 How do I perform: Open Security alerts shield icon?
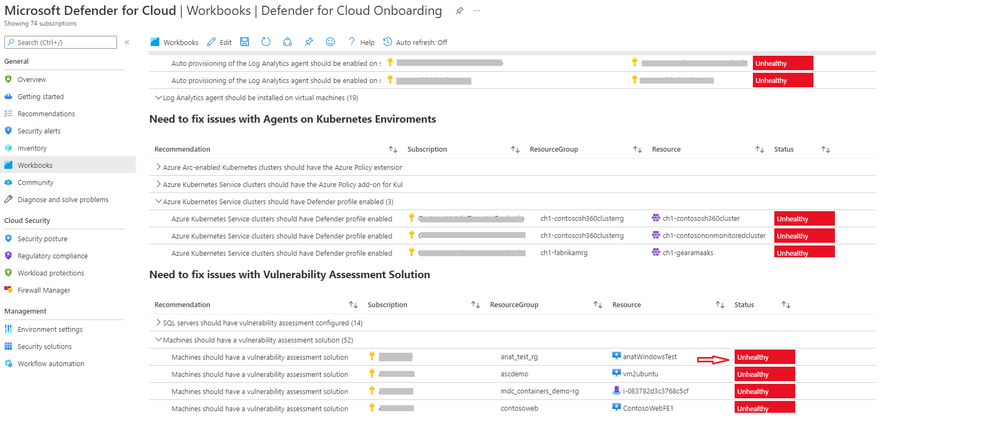[8, 131]
